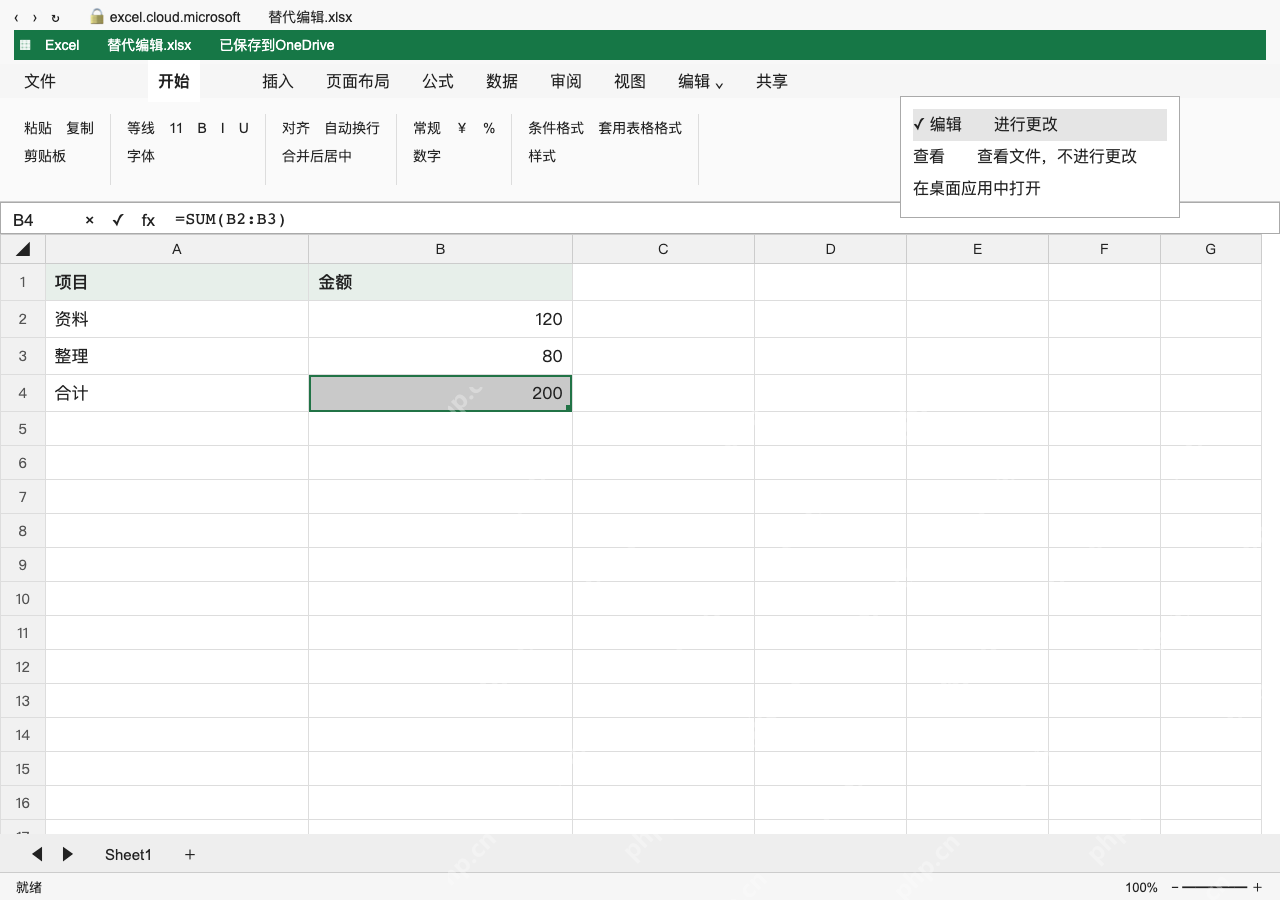This screenshot has height=900, width=1280.
Task: Go to previous sheet with left arrow
Action: [37, 854]
